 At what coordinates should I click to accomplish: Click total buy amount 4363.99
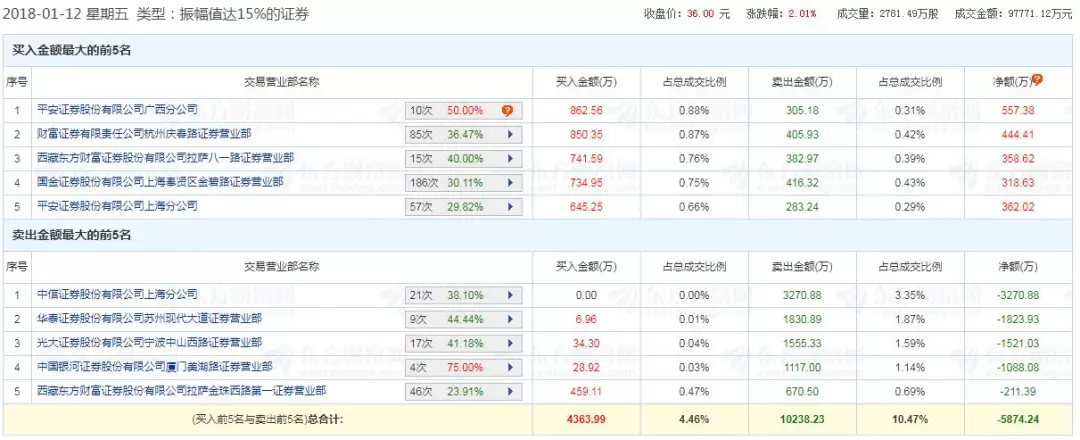tap(588, 419)
